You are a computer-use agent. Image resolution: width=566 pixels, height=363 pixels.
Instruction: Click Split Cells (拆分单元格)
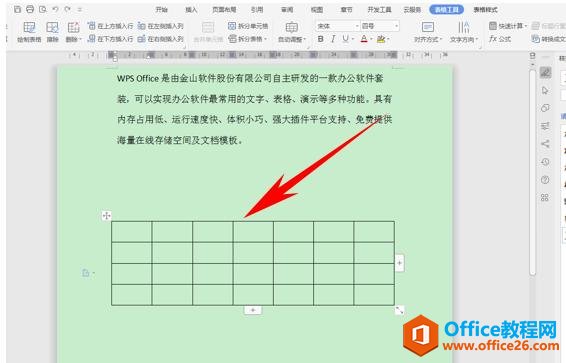(x=248, y=26)
